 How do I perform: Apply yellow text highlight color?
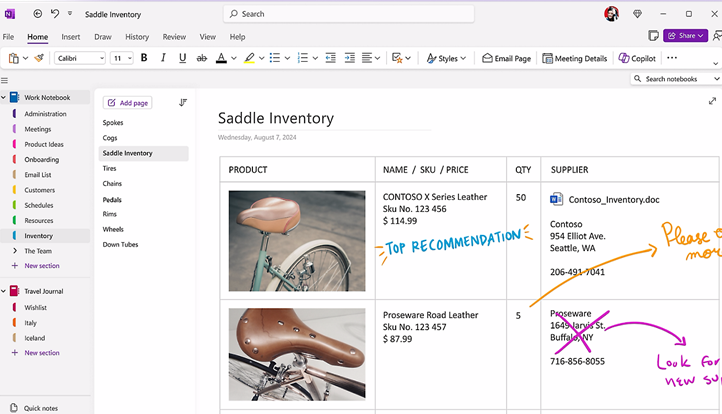pyautogui.click(x=249, y=58)
